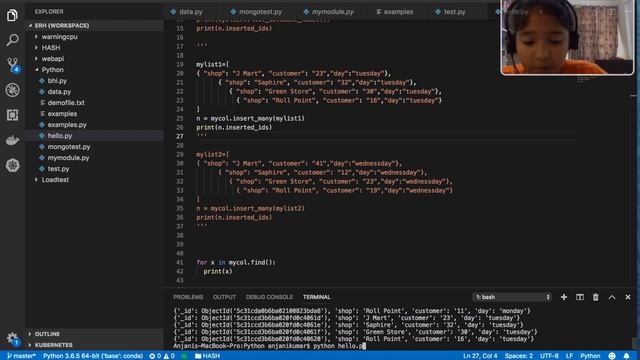Expand the OUTLINE section
Screen dimensions: 640x360
47,334
